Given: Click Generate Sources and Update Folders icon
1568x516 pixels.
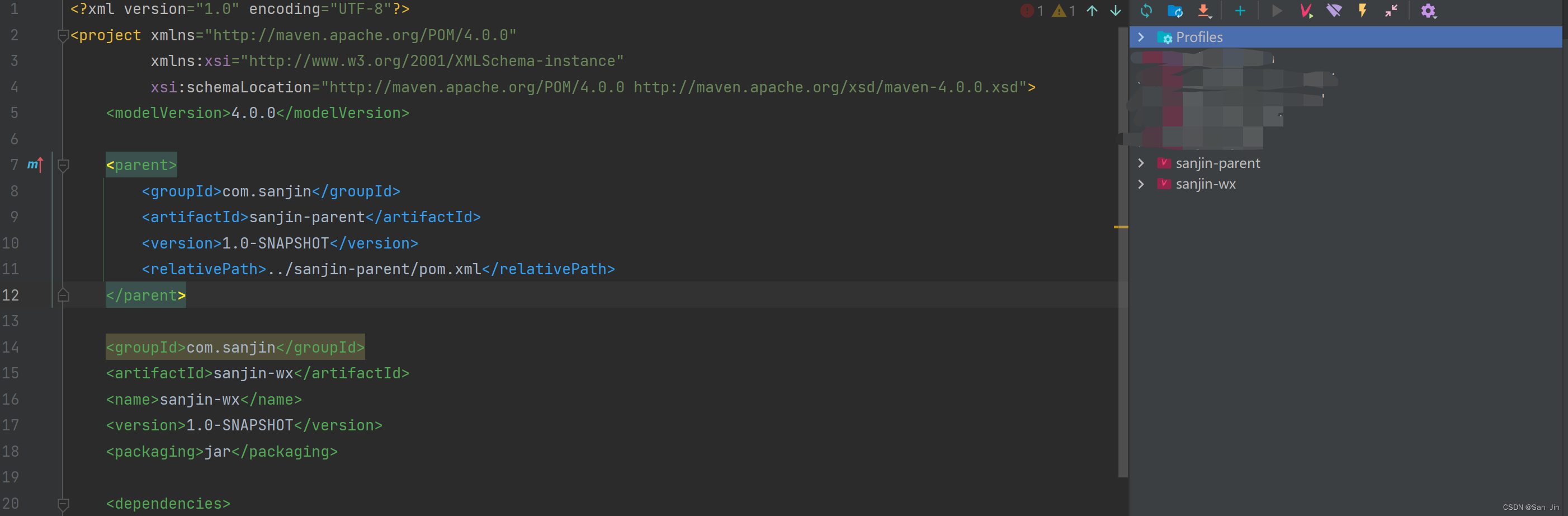Looking at the screenshot, I should point(1175,11).
